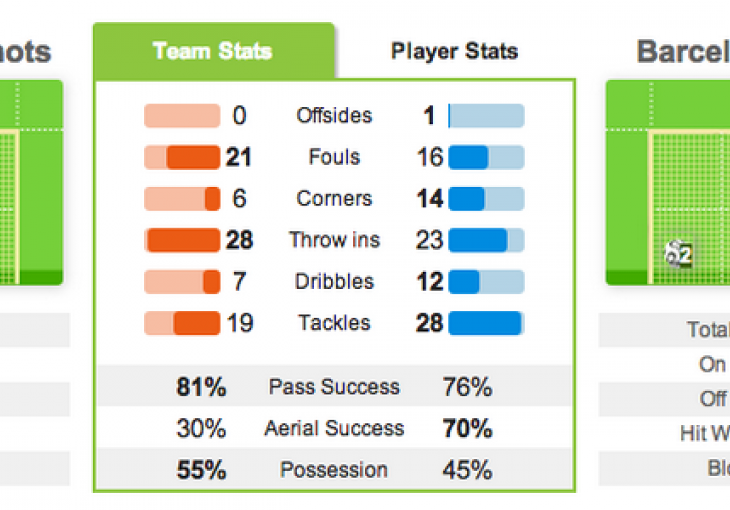Select the Pass Success row
Image resolution: width=730 pixels, height=510 pixels.
(x=334, y=387)
